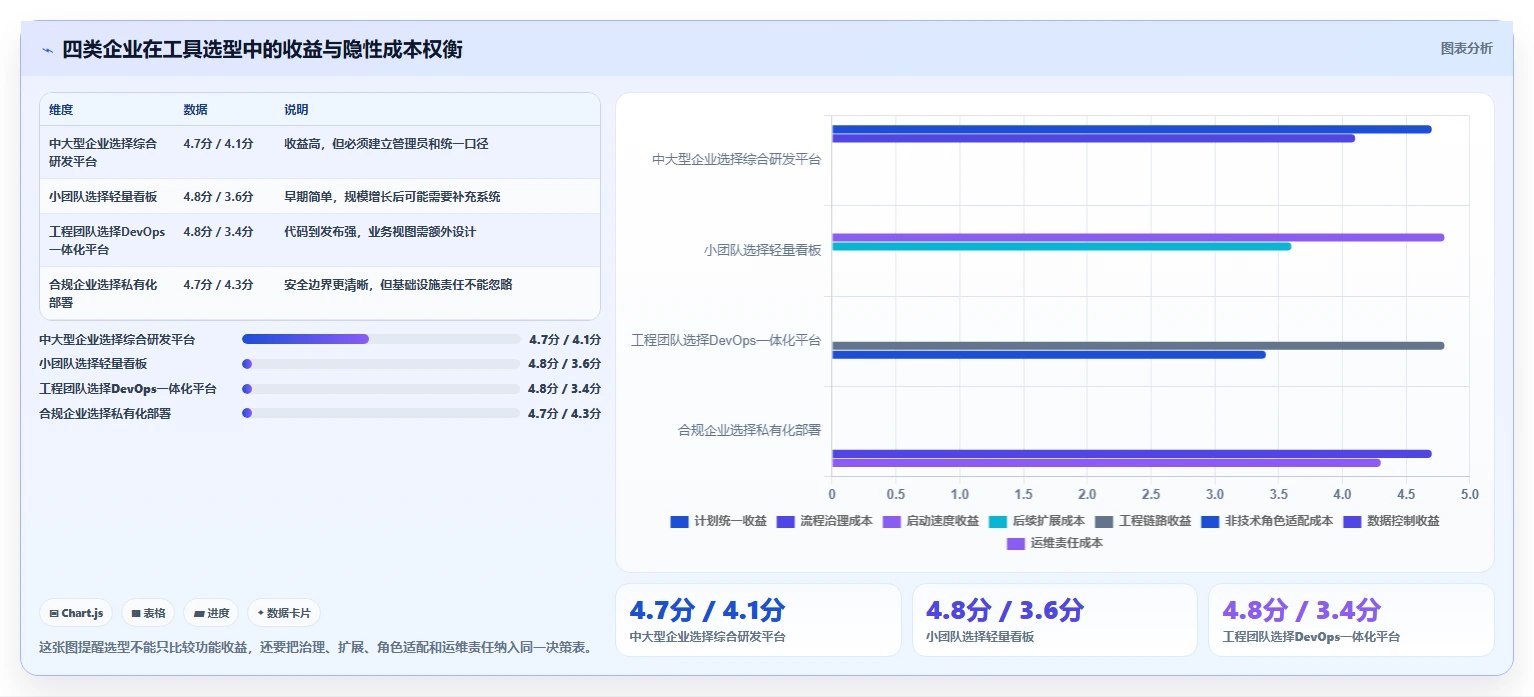Click the 后续扩展成本 cyan chart bar
This screenshot has width=1534, height=697.
(1061, 246)
